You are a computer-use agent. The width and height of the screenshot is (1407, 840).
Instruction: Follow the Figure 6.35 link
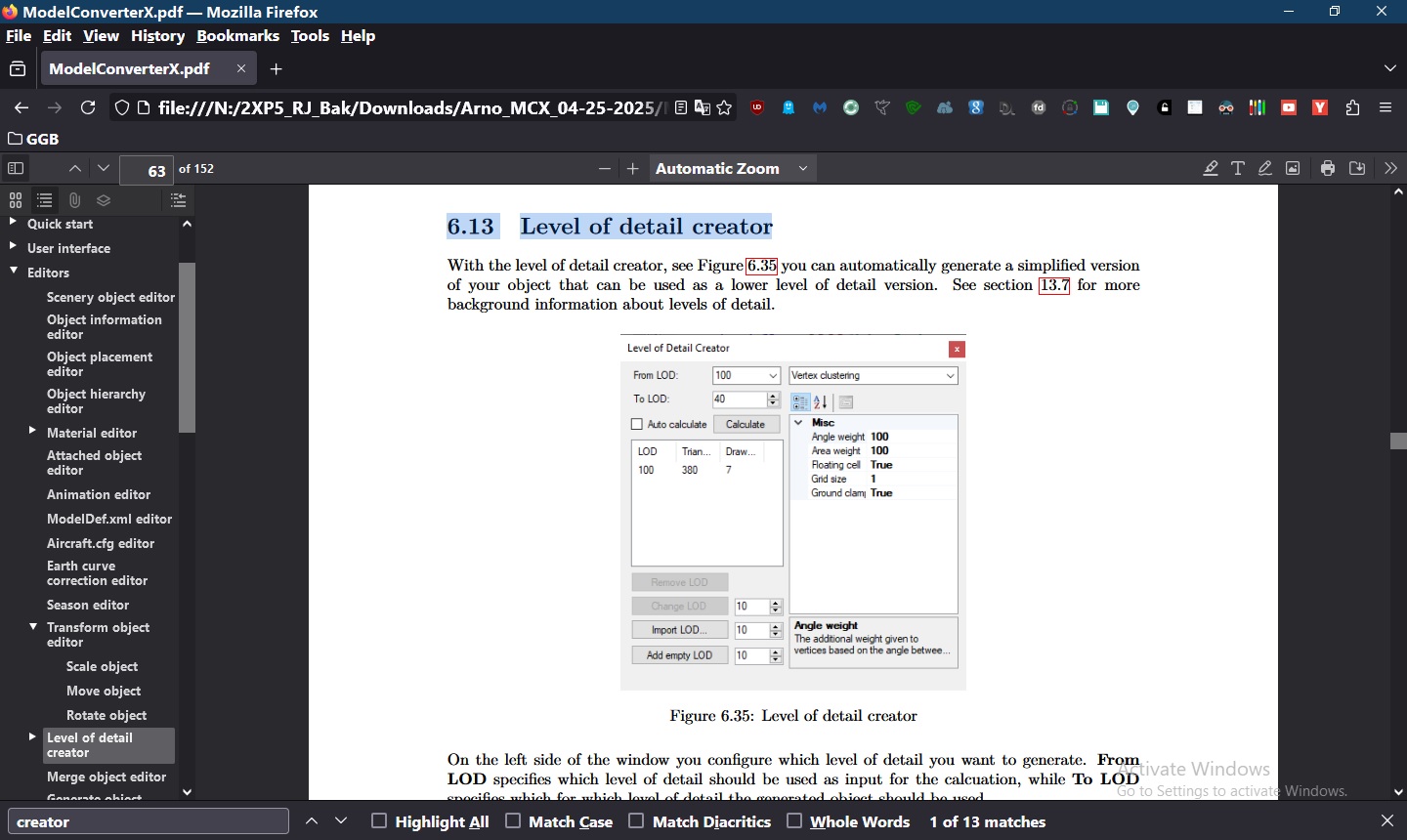click(761, 266)
